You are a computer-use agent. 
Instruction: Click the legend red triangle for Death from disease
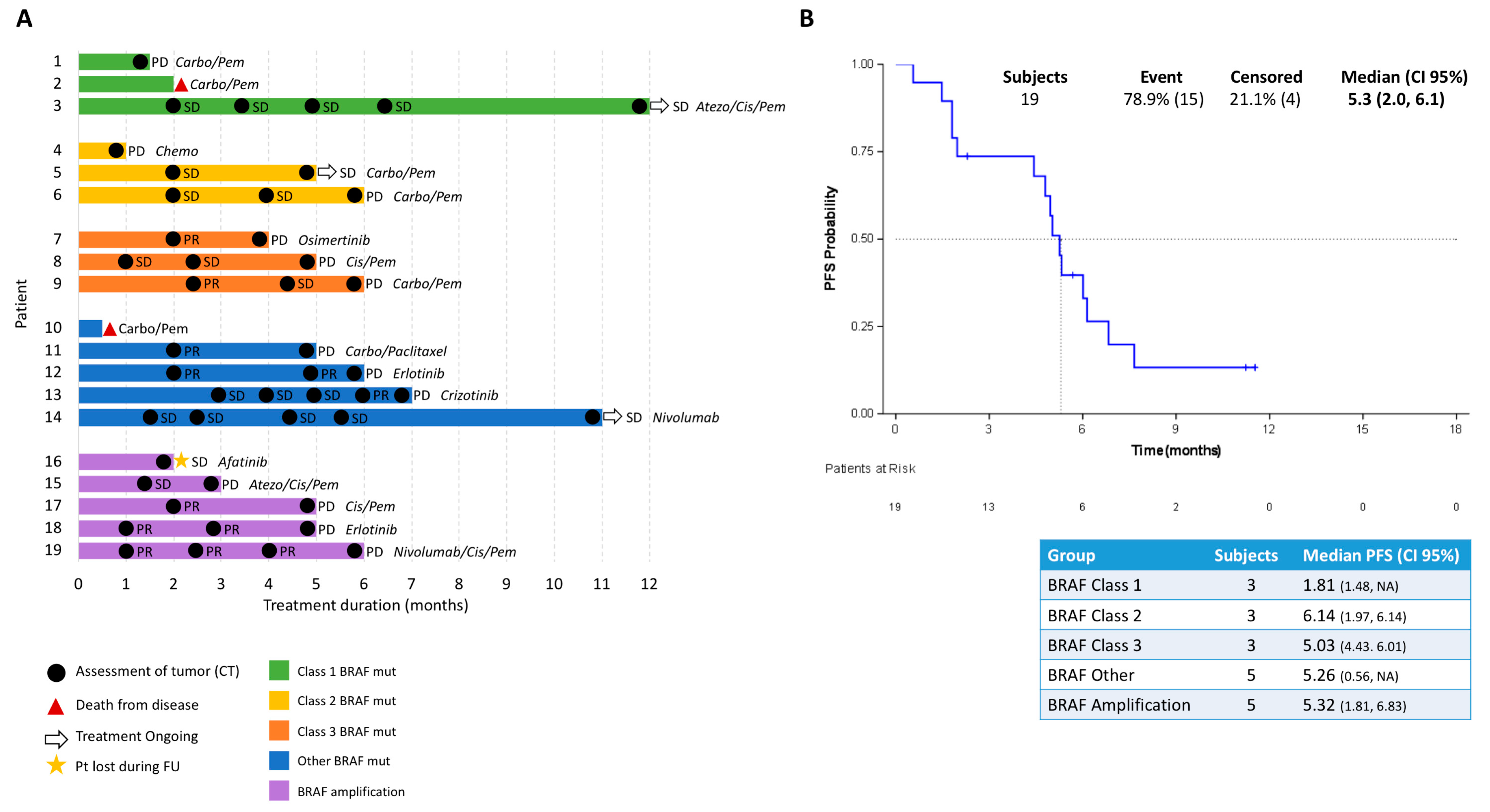click(x=56, y=706)
